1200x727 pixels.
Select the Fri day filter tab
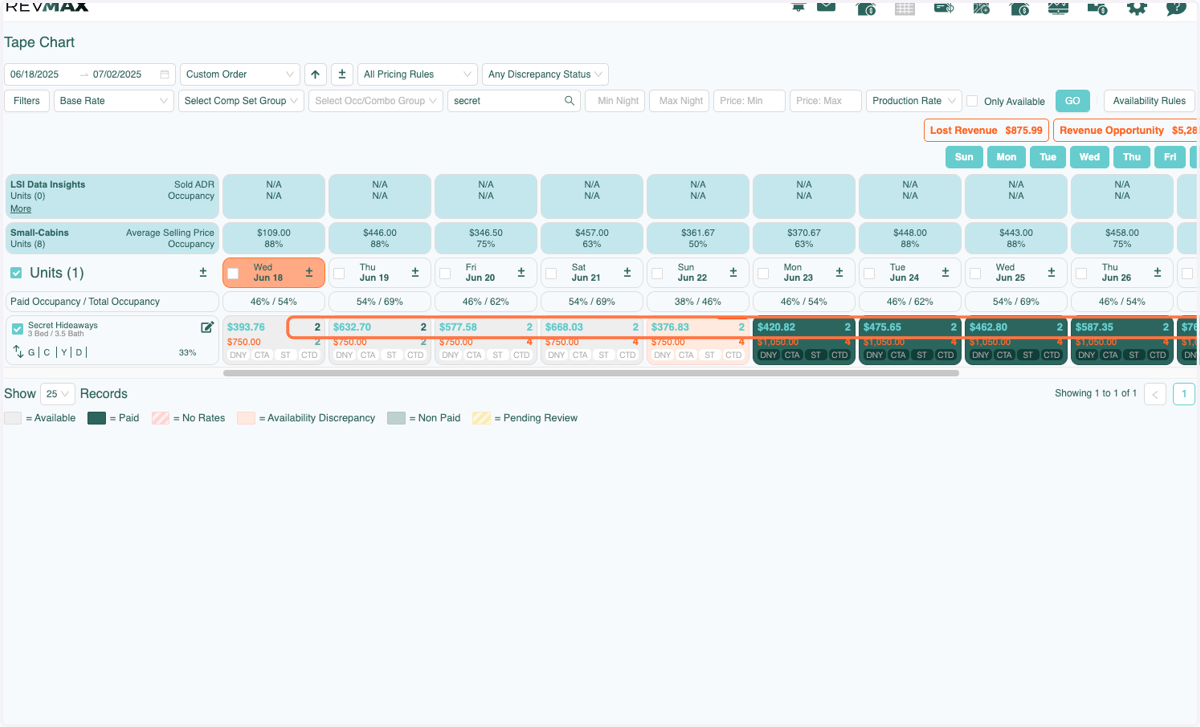1170,157
